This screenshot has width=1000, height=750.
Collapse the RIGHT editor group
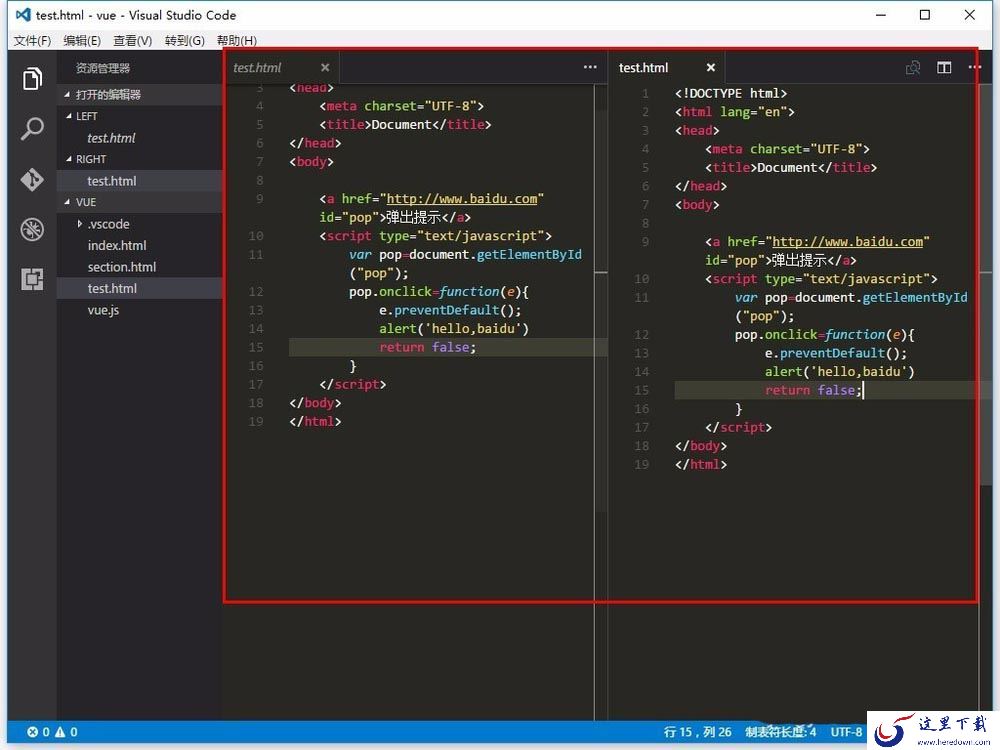coord(69,159)
